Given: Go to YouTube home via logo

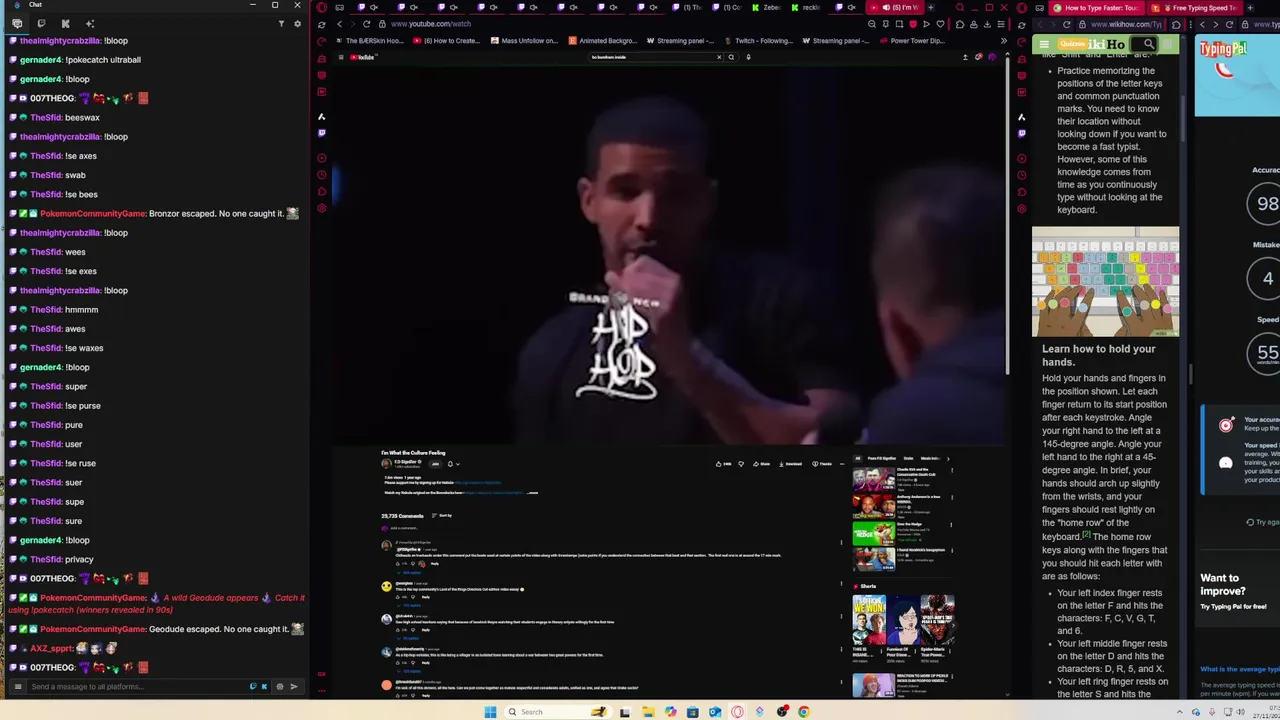Looking at the screenshot, I should pyautogui.click(x=363, y=57).
